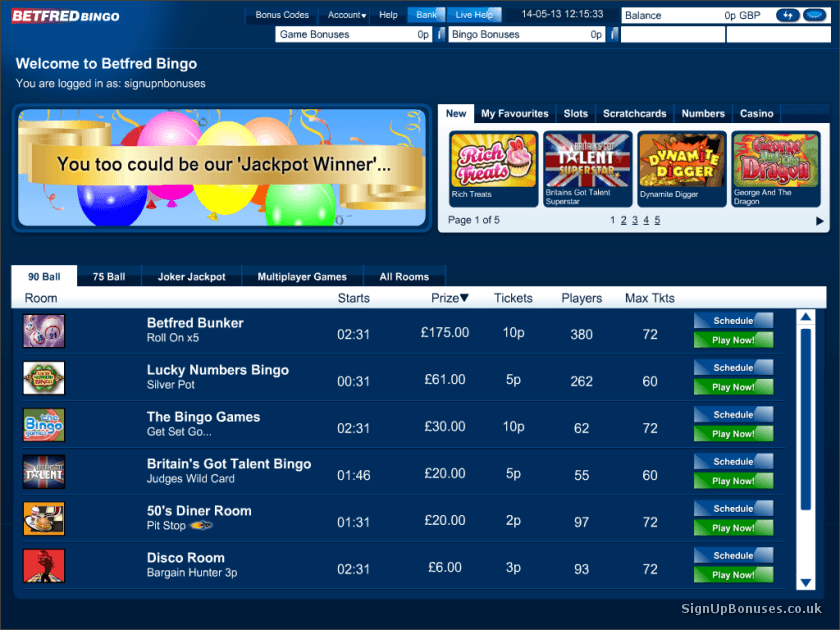Open the Help menu item

coord(388,15)
